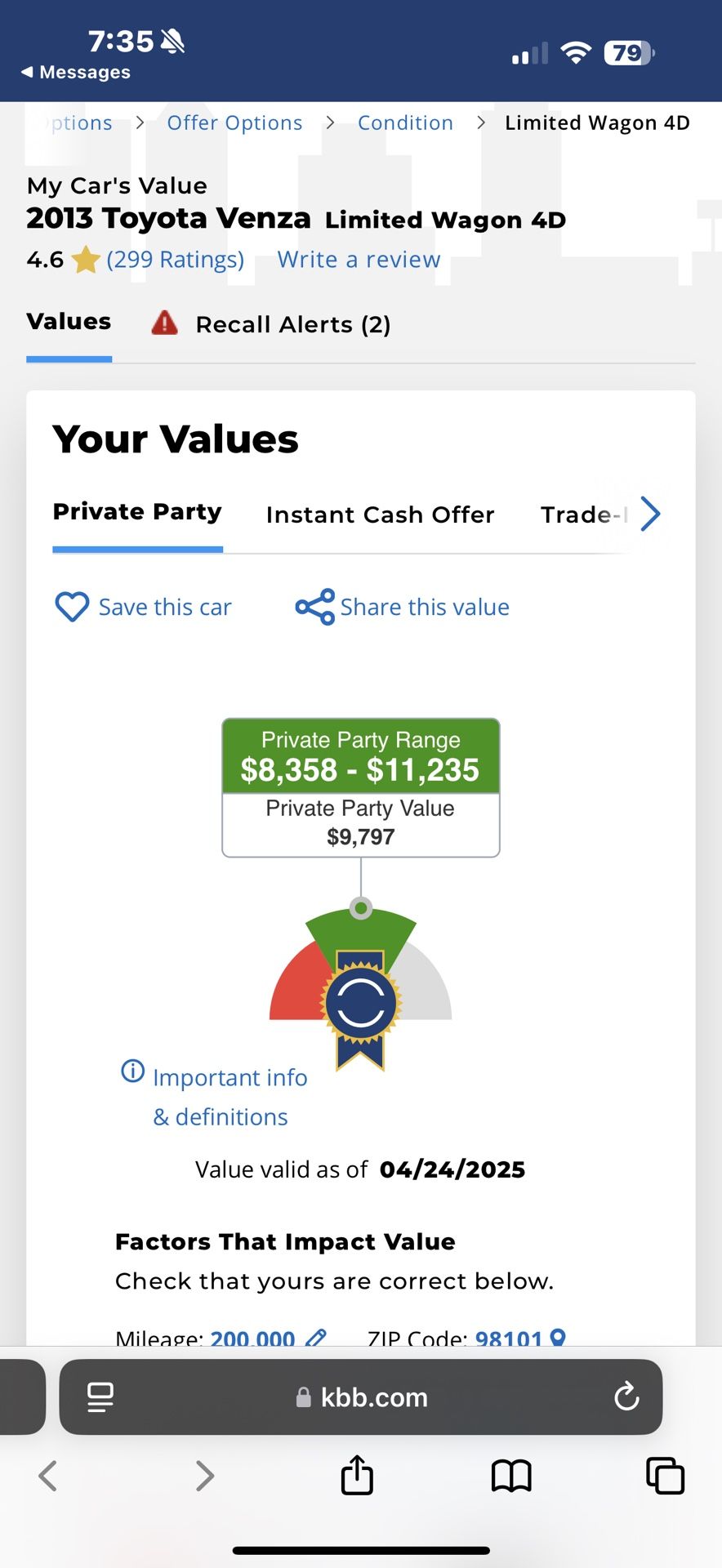Viewport: 722px width, 1568px height.
Task: Open Safari share sheet icon
Action: 357,1475
